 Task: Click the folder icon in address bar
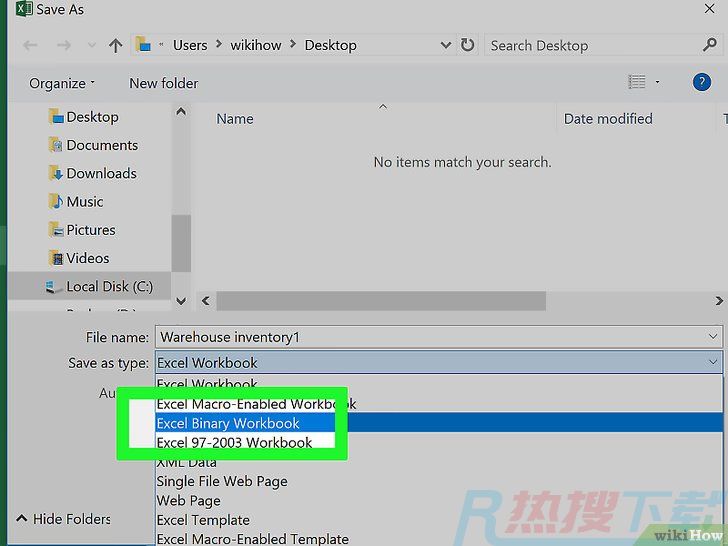143,45
